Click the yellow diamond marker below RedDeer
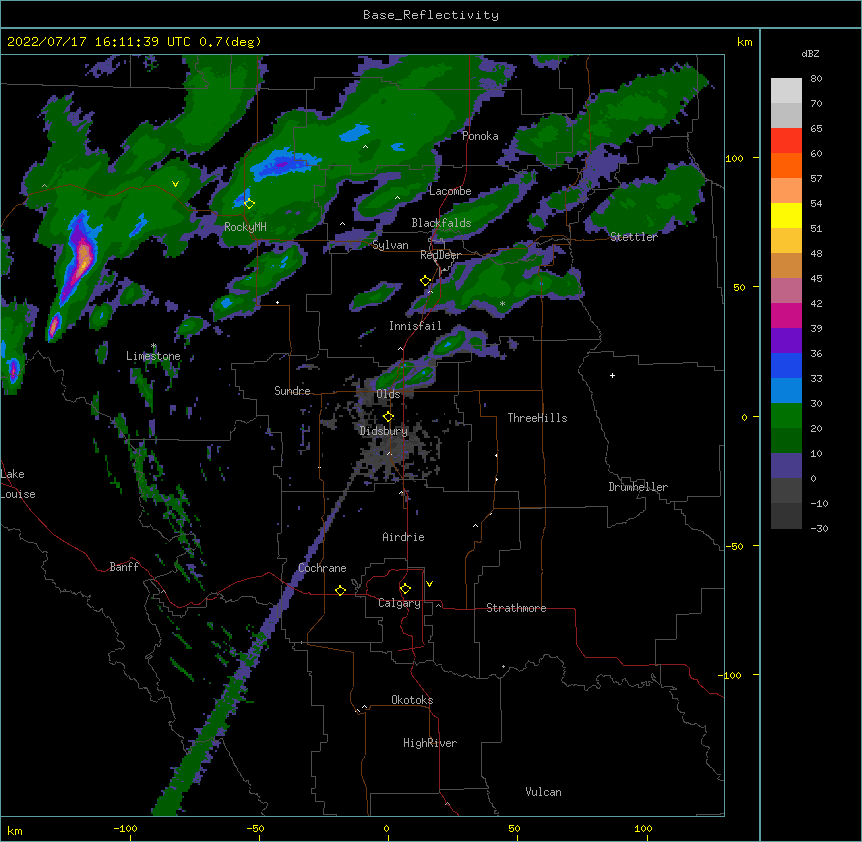Screen dimensions: 862x842 tap(425, 281)
